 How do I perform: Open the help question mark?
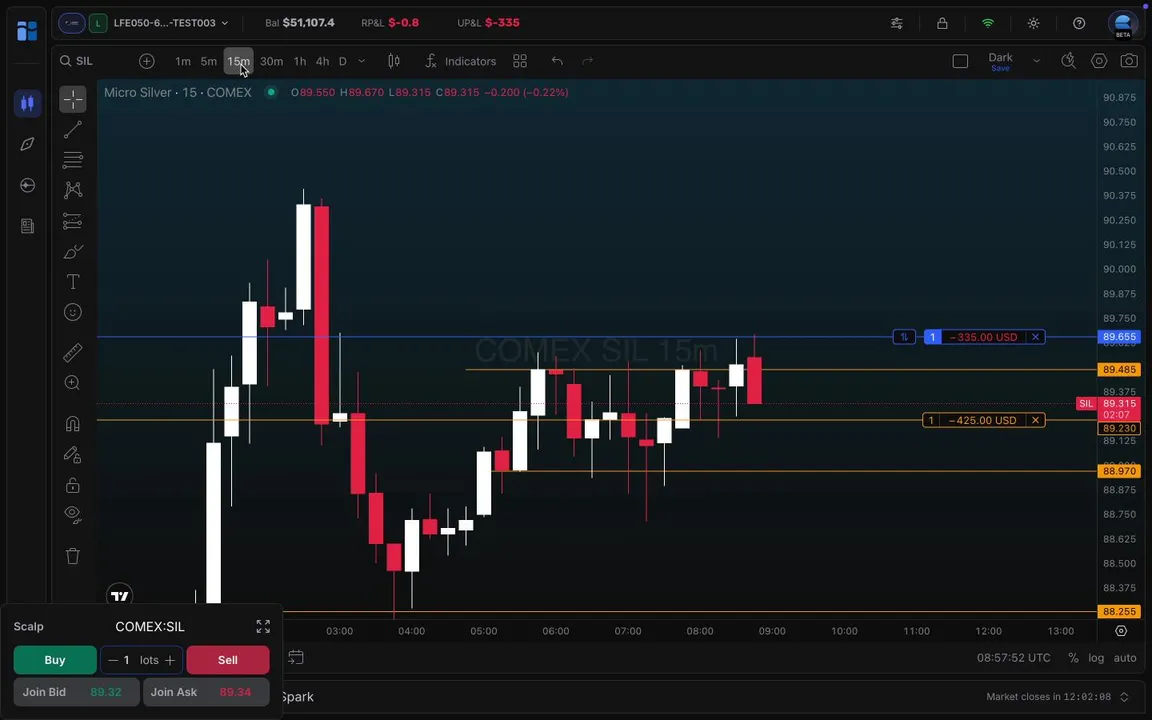coord(1079,23)
